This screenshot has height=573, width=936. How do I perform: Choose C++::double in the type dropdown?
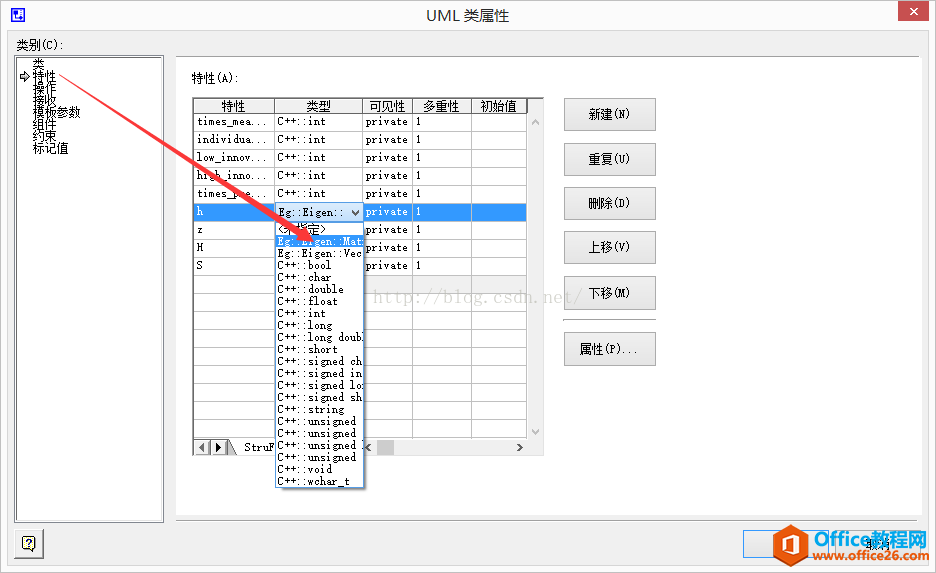coord(319,289)
